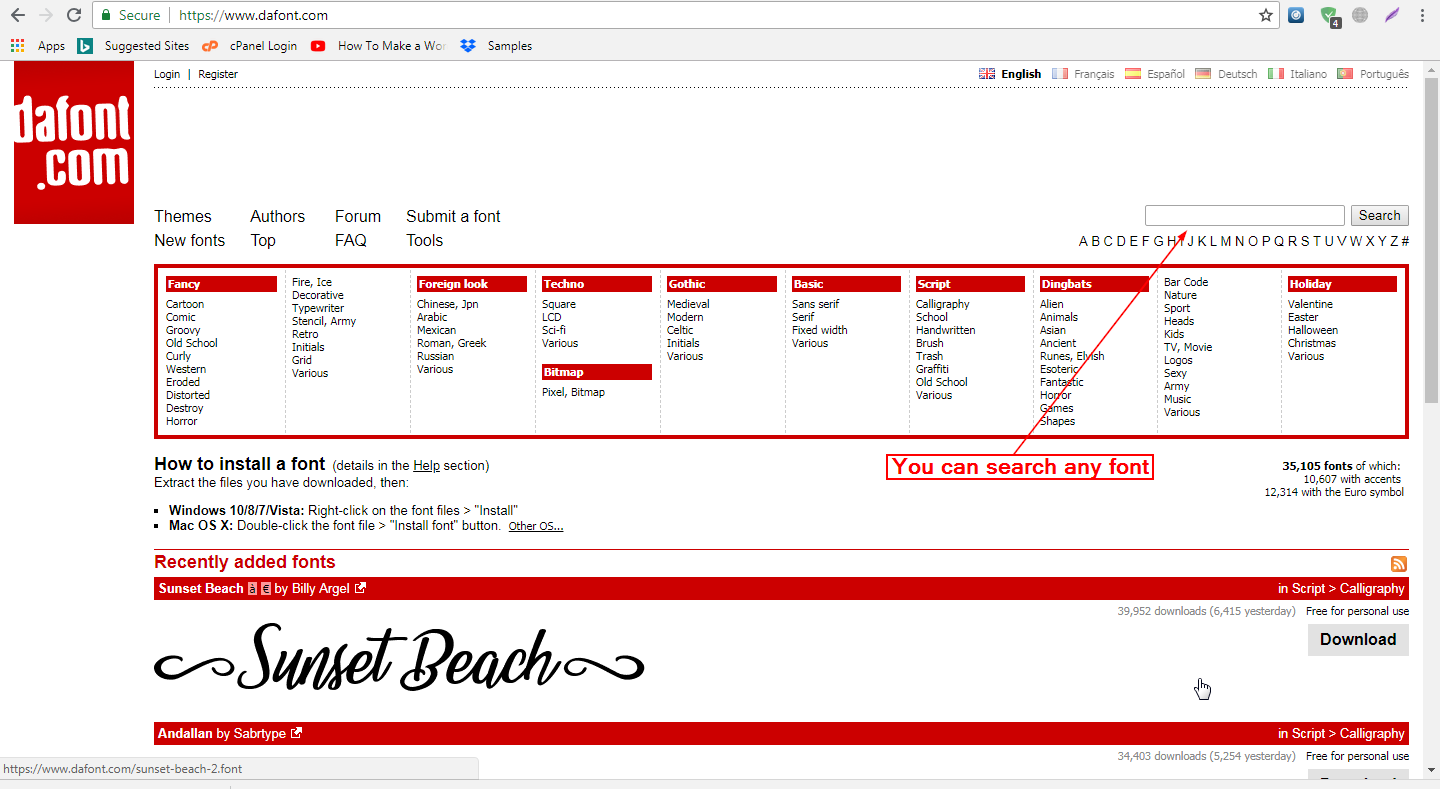
Task: Open the Themes menu
Action: pos(183,216)
